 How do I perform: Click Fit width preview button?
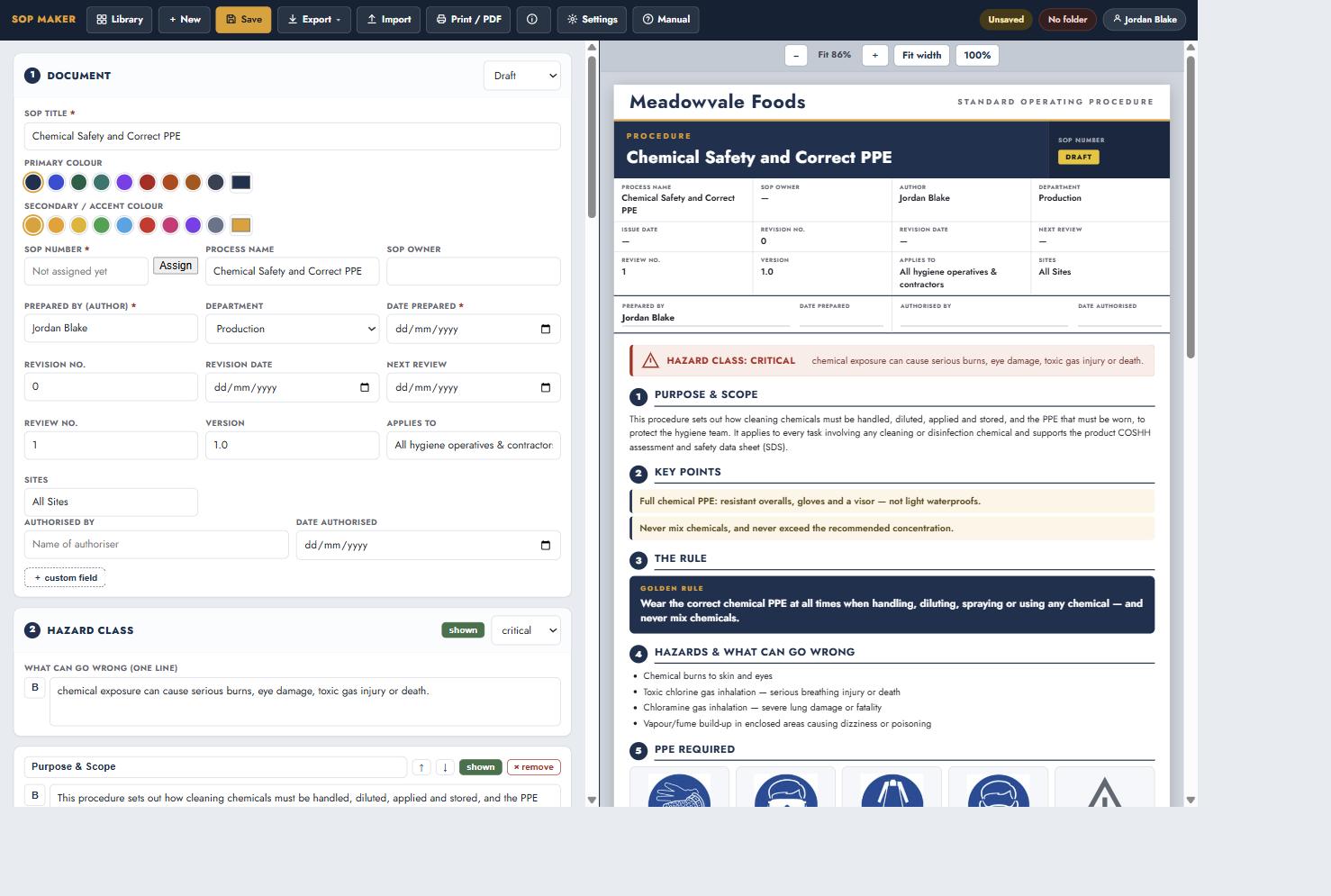tap(921, 55)
